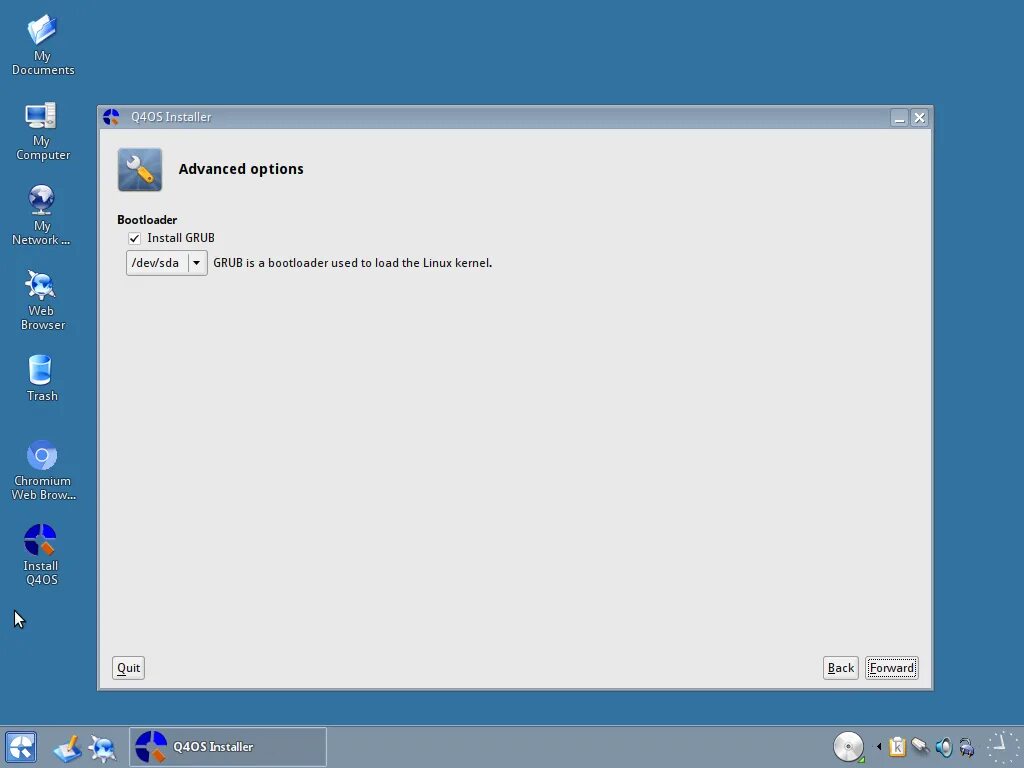
Task: Expand hidden system tray icons arrow
Action: (878, 746)
